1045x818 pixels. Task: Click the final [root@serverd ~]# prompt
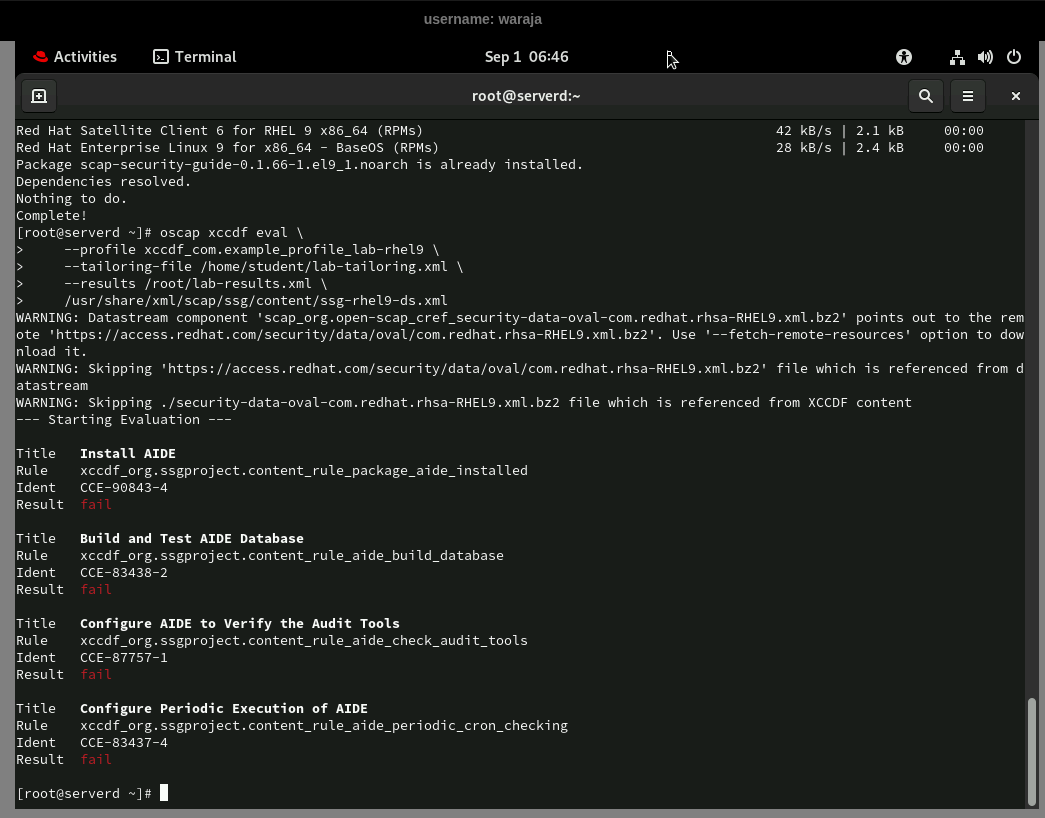coord(84,793)
